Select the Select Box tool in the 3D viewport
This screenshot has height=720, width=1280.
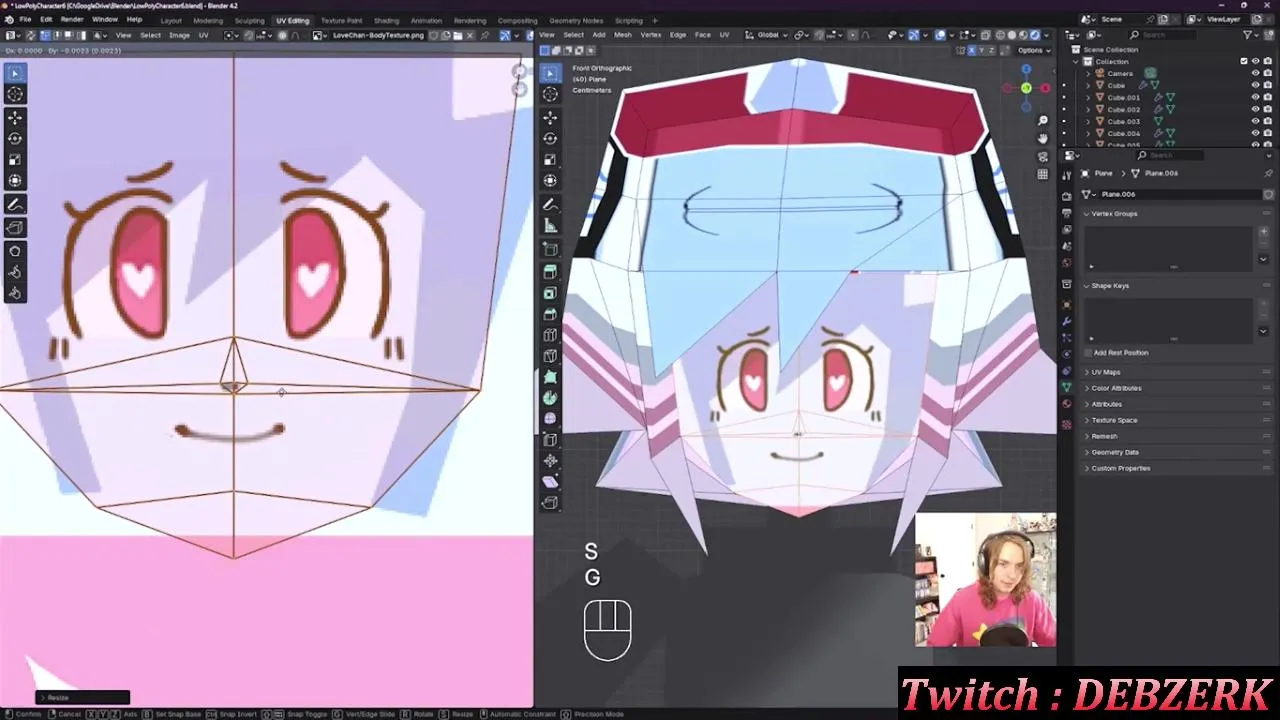click(550, 72)
